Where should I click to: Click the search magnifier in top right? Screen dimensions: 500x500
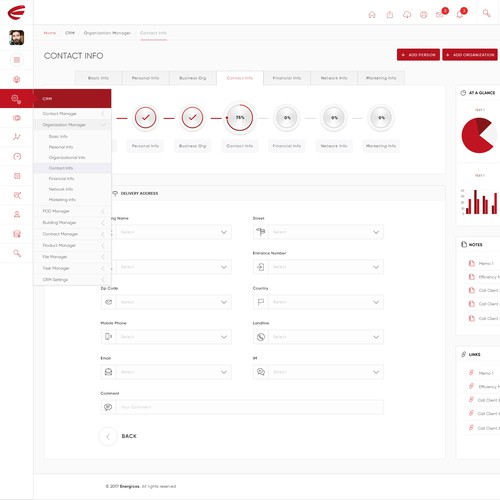(x=486, y=13)
